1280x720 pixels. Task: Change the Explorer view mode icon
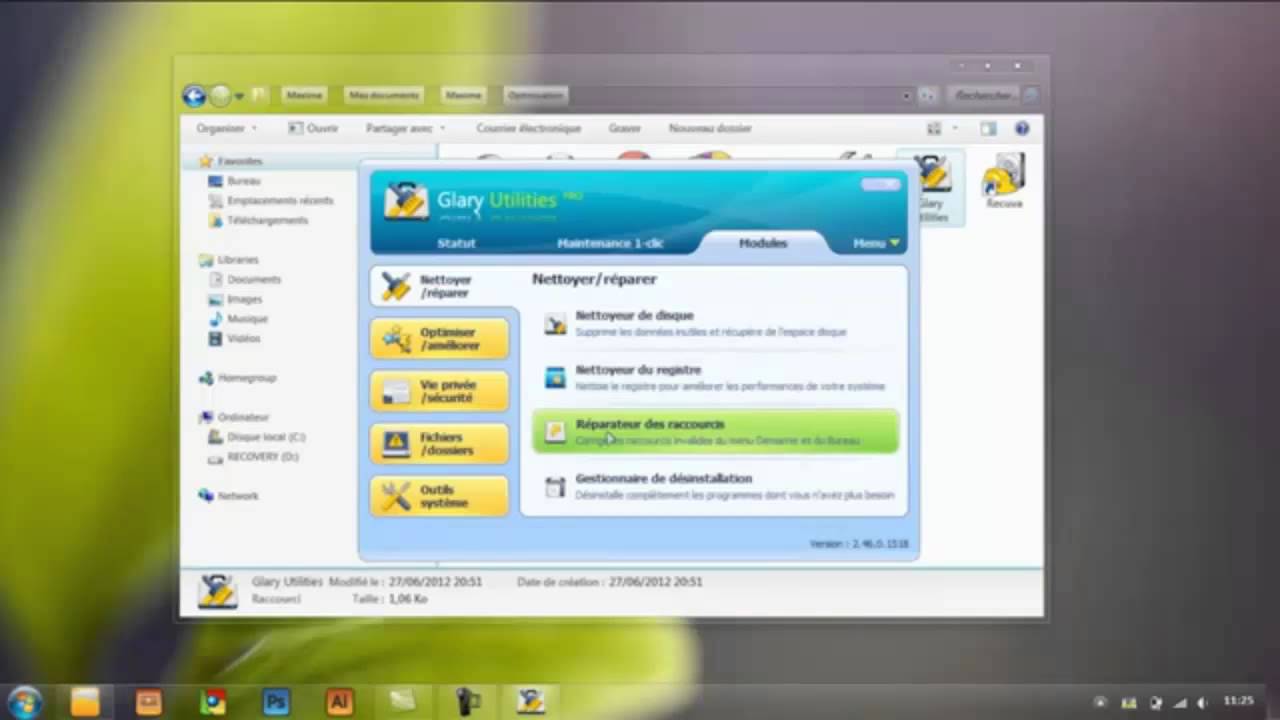[x=934, y=128]
